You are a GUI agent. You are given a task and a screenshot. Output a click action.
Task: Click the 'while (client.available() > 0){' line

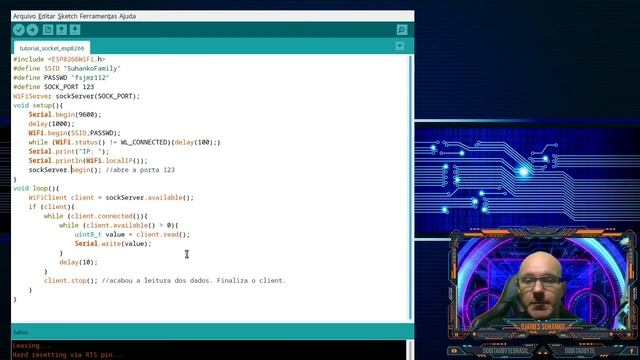coord(119,225)
